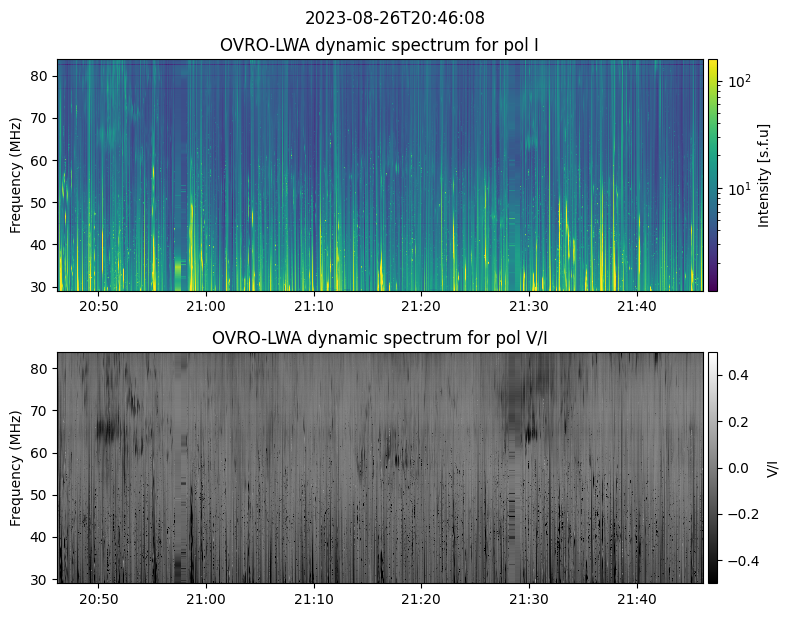
Task: Select the 10² tick on the intensity colorbar
Action: point(739,80)
